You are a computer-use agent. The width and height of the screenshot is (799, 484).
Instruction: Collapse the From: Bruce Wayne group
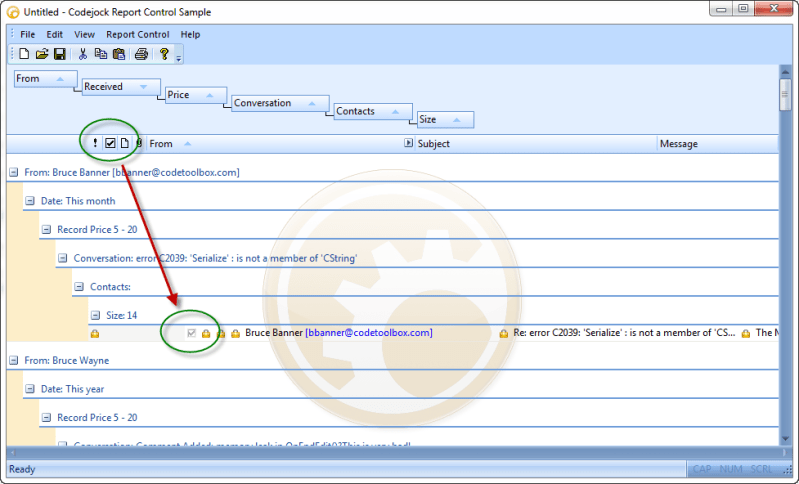[x=14, y=361]
